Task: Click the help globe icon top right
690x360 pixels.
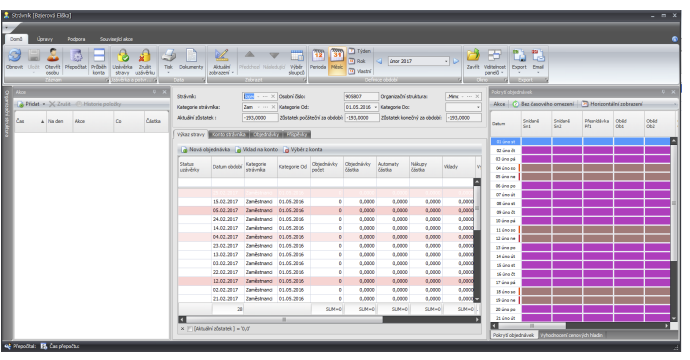Action: tap(675, 39)
